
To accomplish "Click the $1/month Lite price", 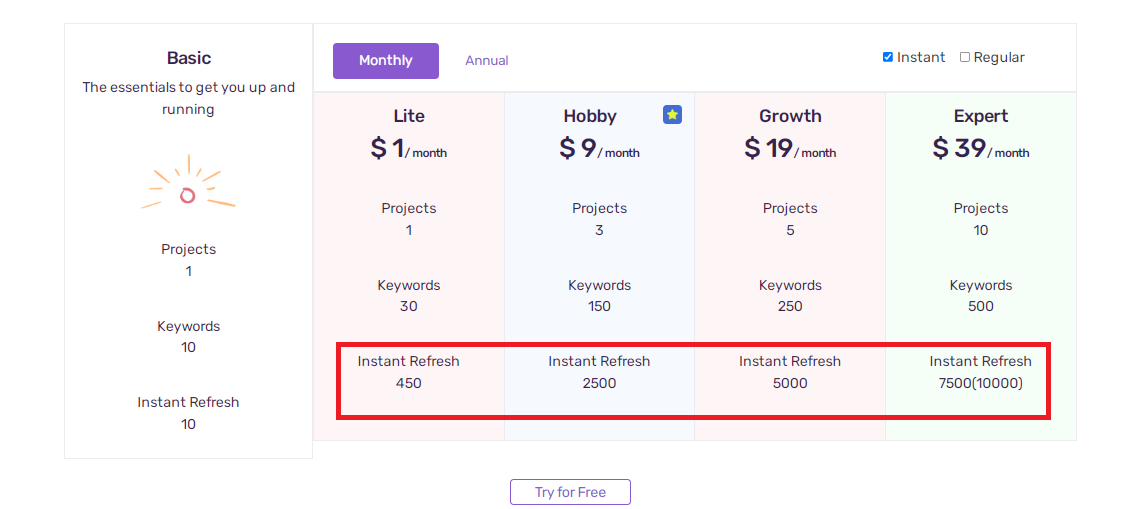I will pyautogui.click(x=409, y=148).
